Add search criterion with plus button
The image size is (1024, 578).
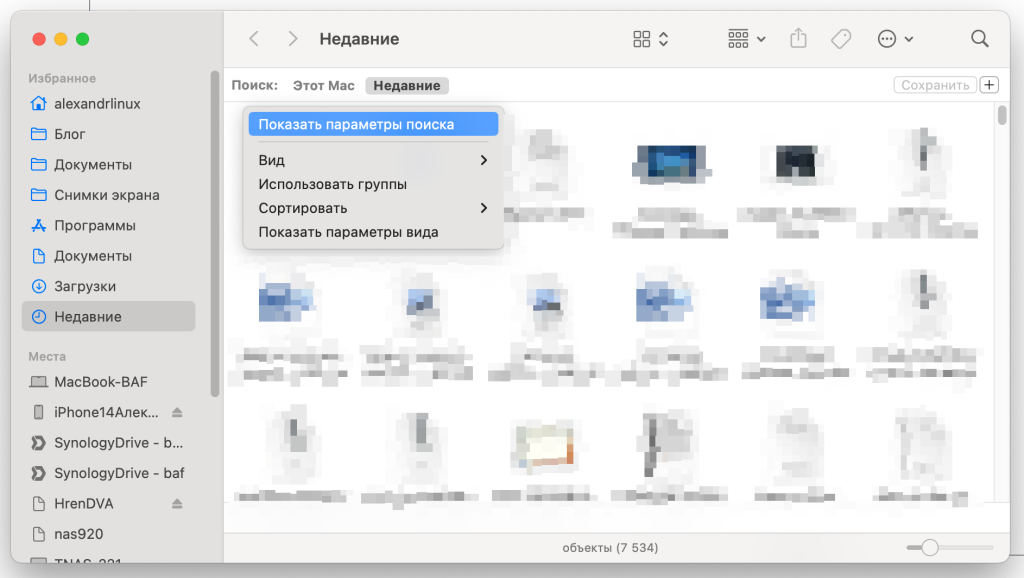click(x=989, y=85)
